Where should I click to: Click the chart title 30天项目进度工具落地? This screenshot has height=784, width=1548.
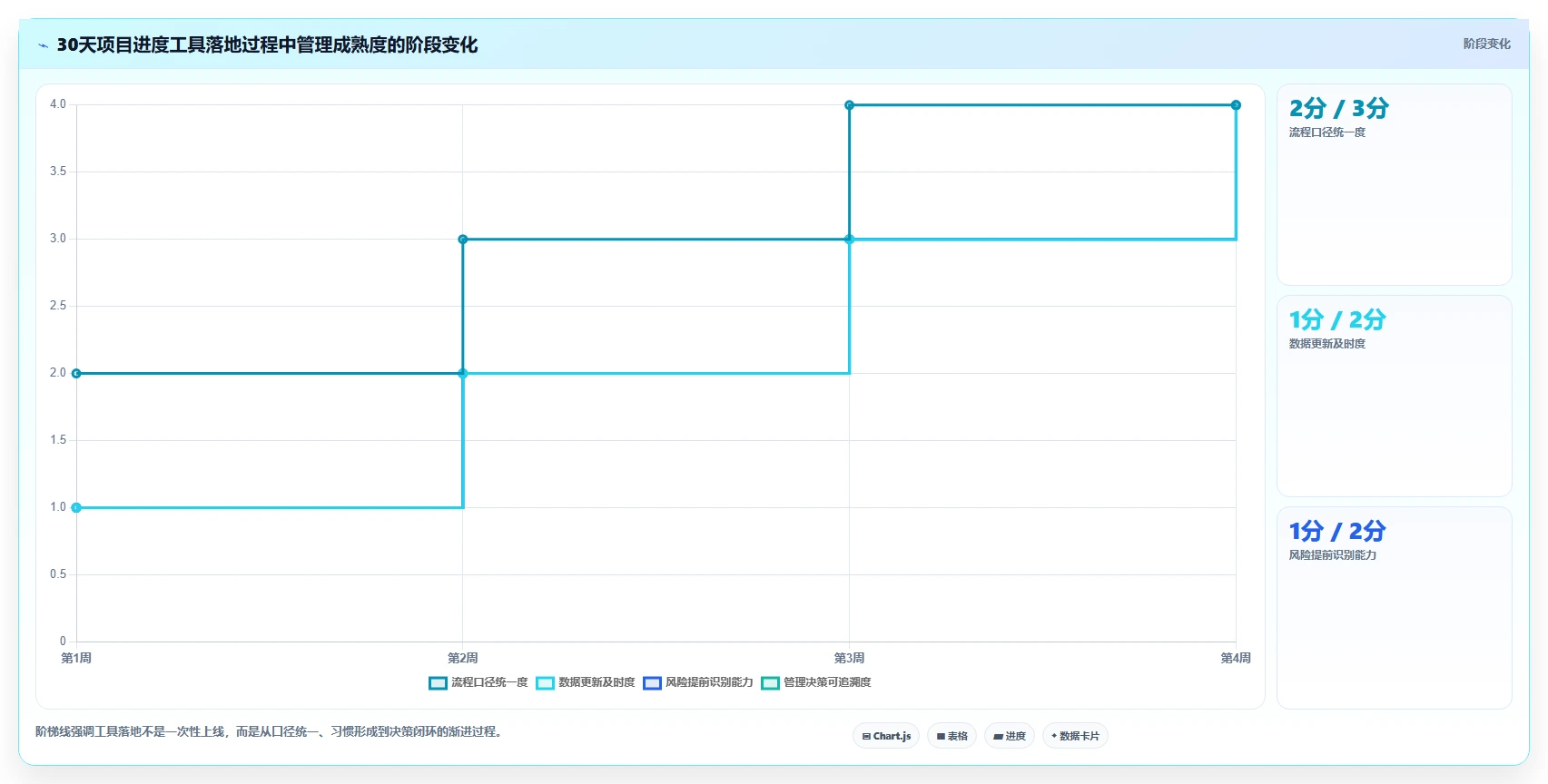[267, 44]
